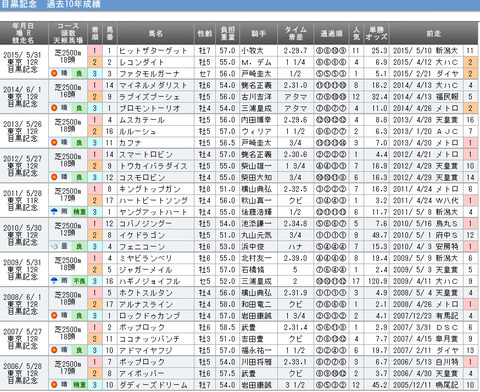Click the winning time 2.29.7
The width and height of the screenshot is (480, 392).
point(295,51)
